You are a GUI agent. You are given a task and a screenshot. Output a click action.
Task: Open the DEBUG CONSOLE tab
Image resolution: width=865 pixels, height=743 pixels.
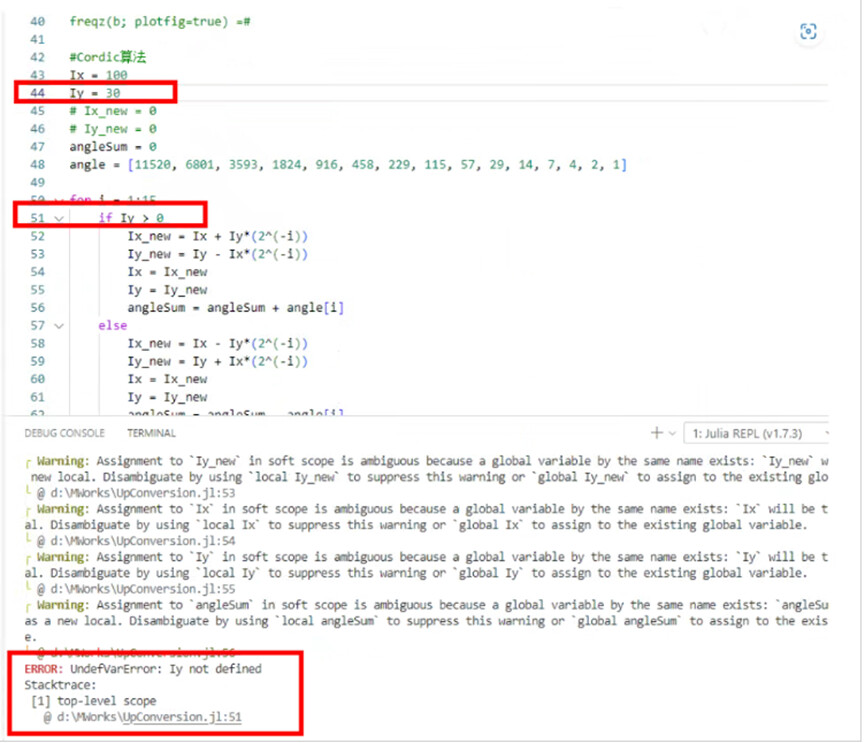pyautogui.click(x=64, y=433)
